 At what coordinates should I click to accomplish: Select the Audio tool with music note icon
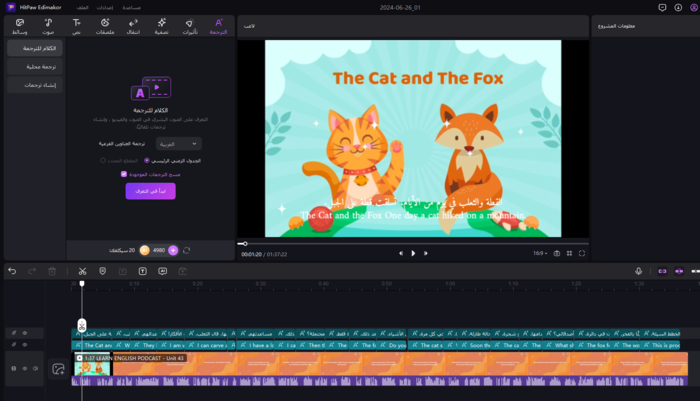[x=47, y=25]
